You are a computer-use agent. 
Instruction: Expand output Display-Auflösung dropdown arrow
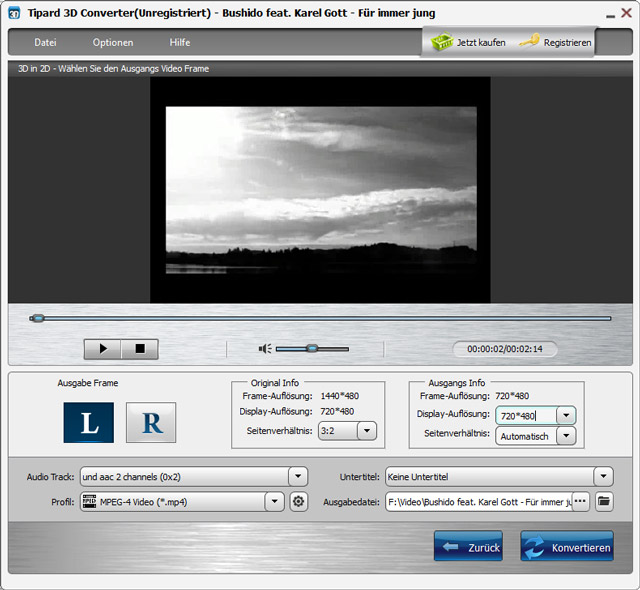(566, 416)
